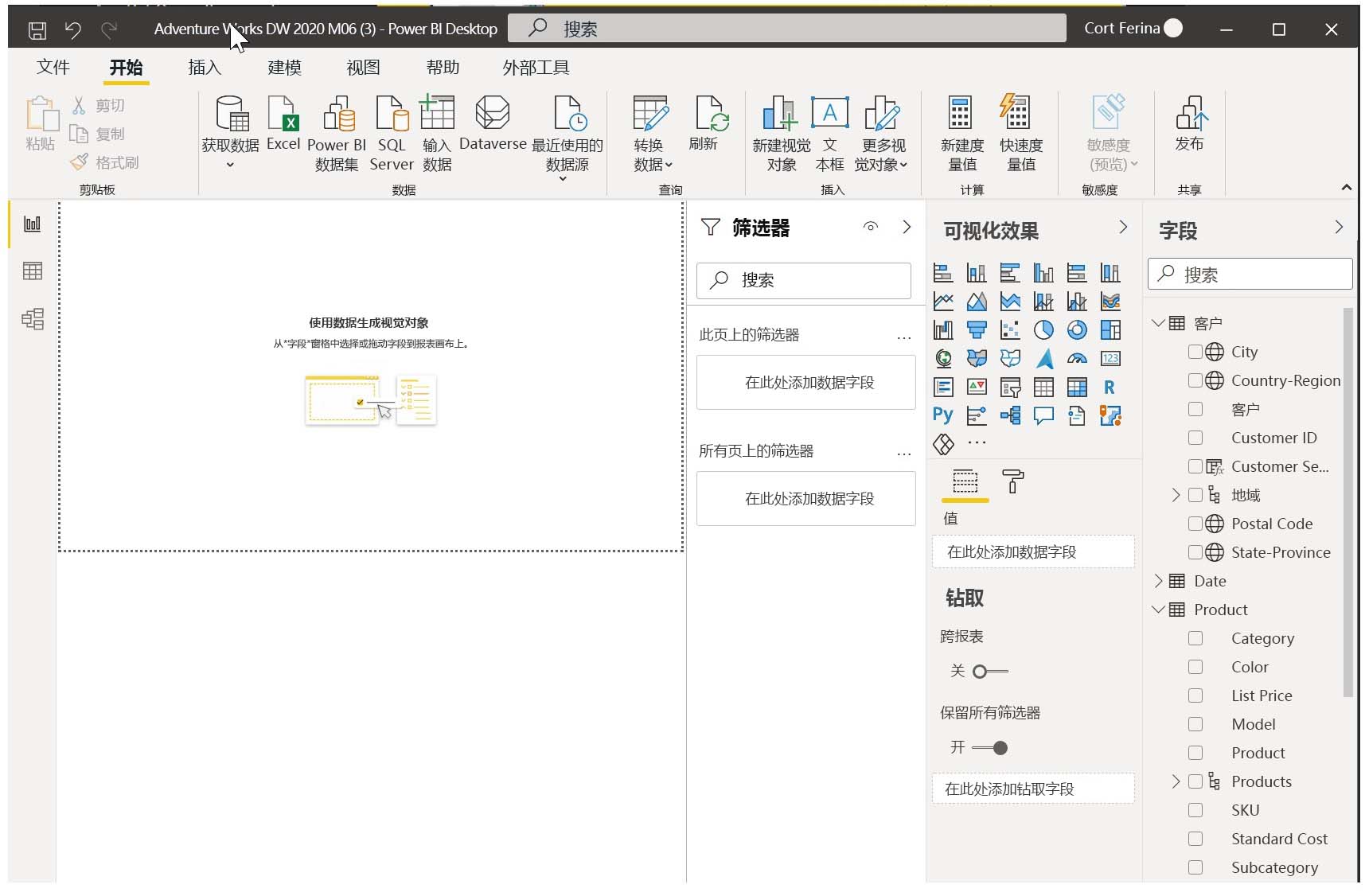Image resolution: width=1365 pixels, height=896 pixels.
Task: Select the table visual
Action: (x=1043, y=387)
